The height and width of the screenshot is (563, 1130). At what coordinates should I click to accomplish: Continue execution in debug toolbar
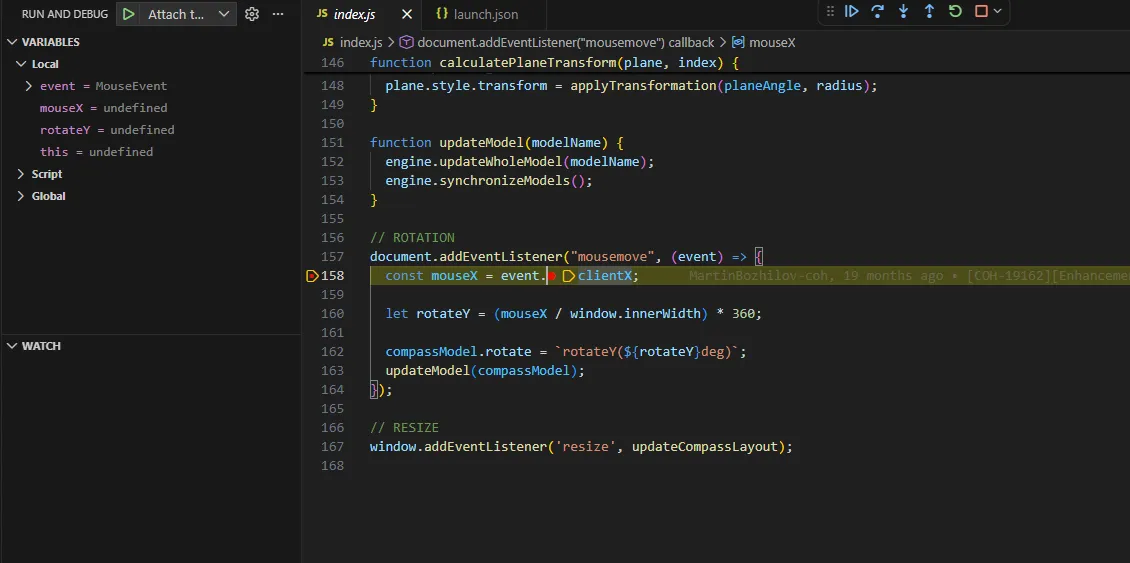point(852,11)
